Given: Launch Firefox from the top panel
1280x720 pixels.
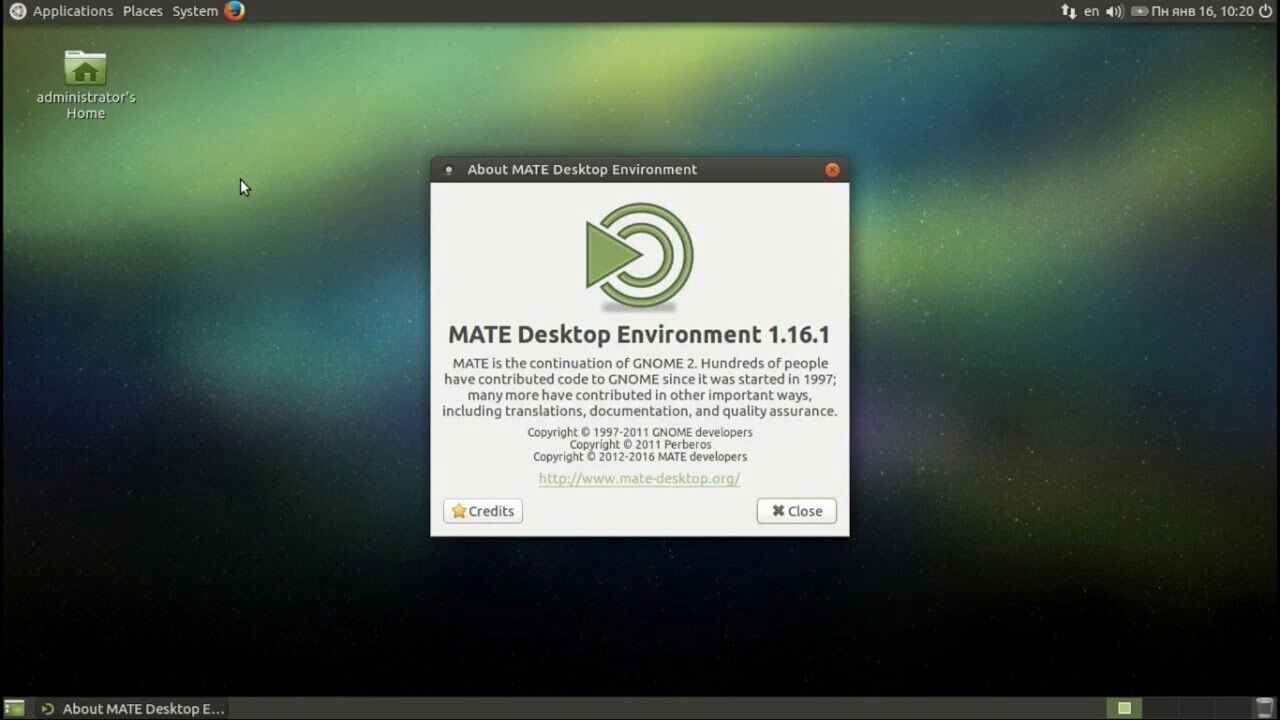Looking at the screenshot, I should [x=234, y=11].
